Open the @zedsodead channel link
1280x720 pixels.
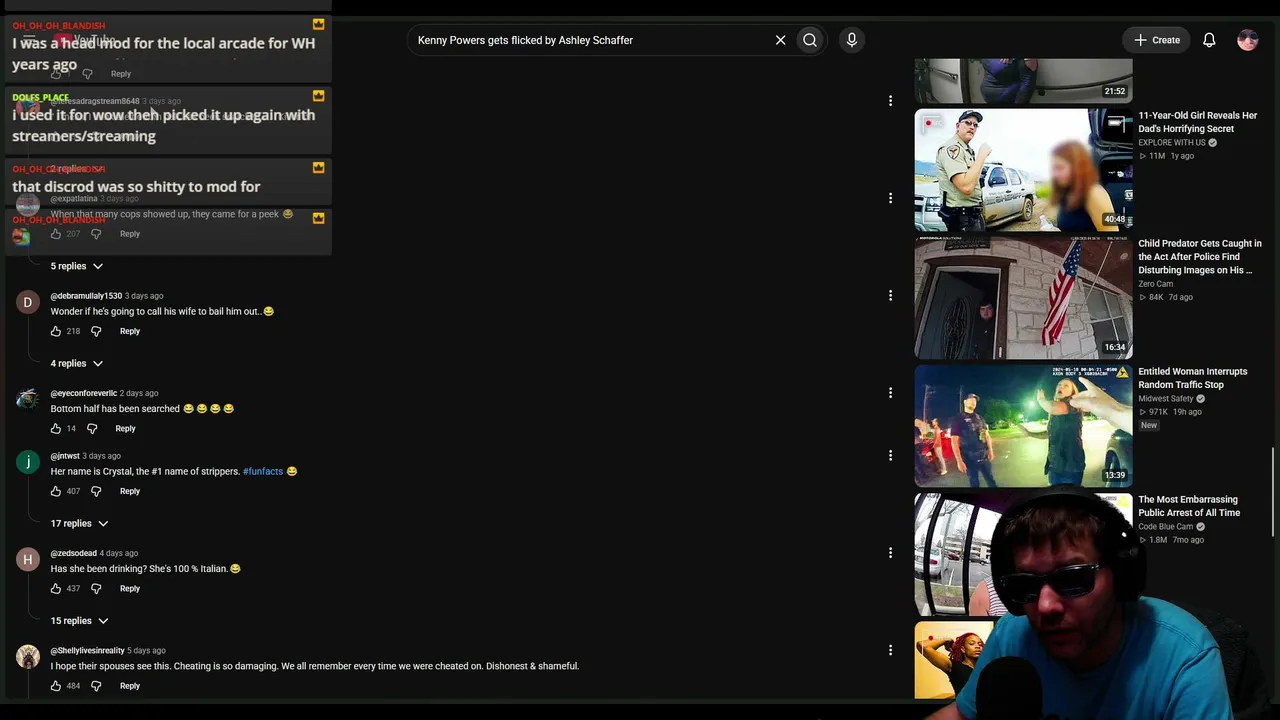click(x=74, y=553)
